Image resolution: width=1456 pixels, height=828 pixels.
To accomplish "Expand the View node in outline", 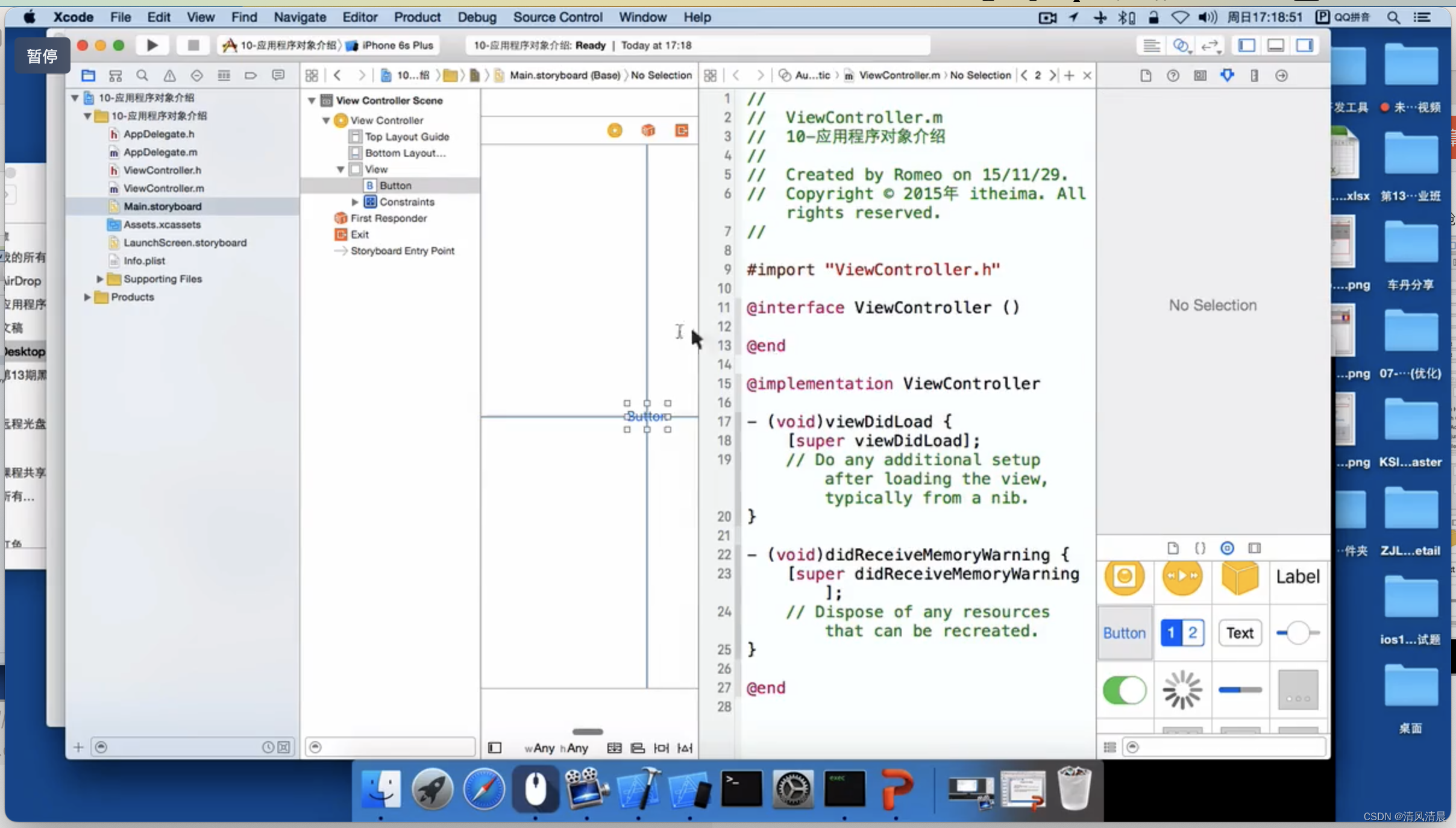I will click(341, 169).
